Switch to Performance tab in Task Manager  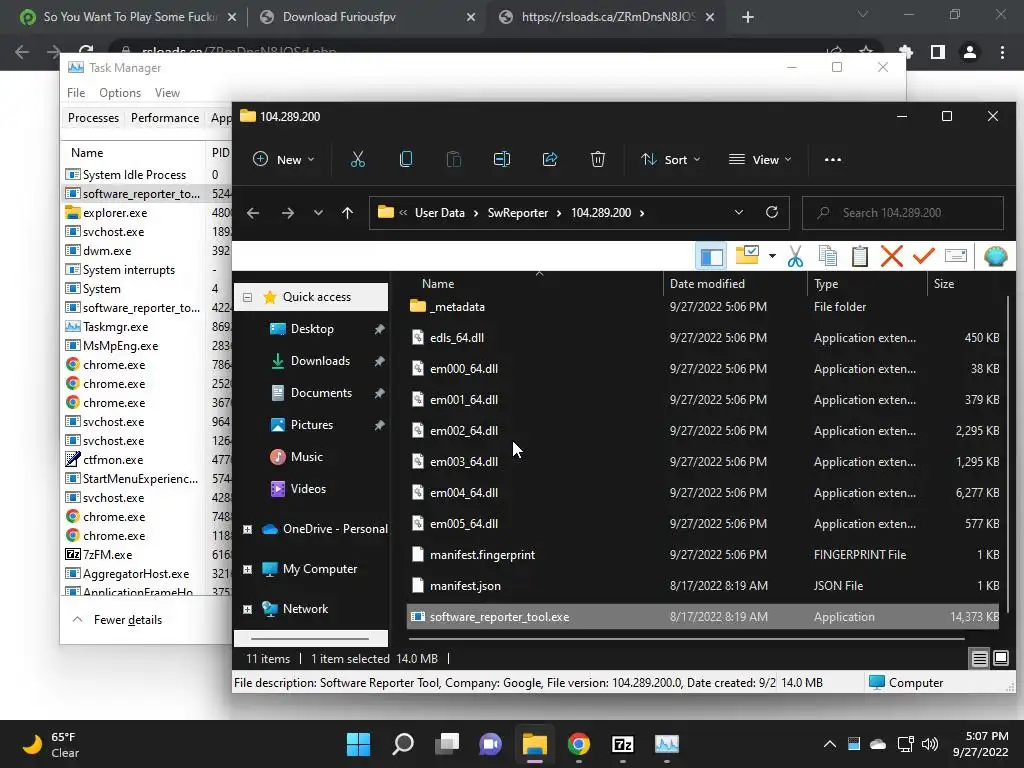point(165,118)
